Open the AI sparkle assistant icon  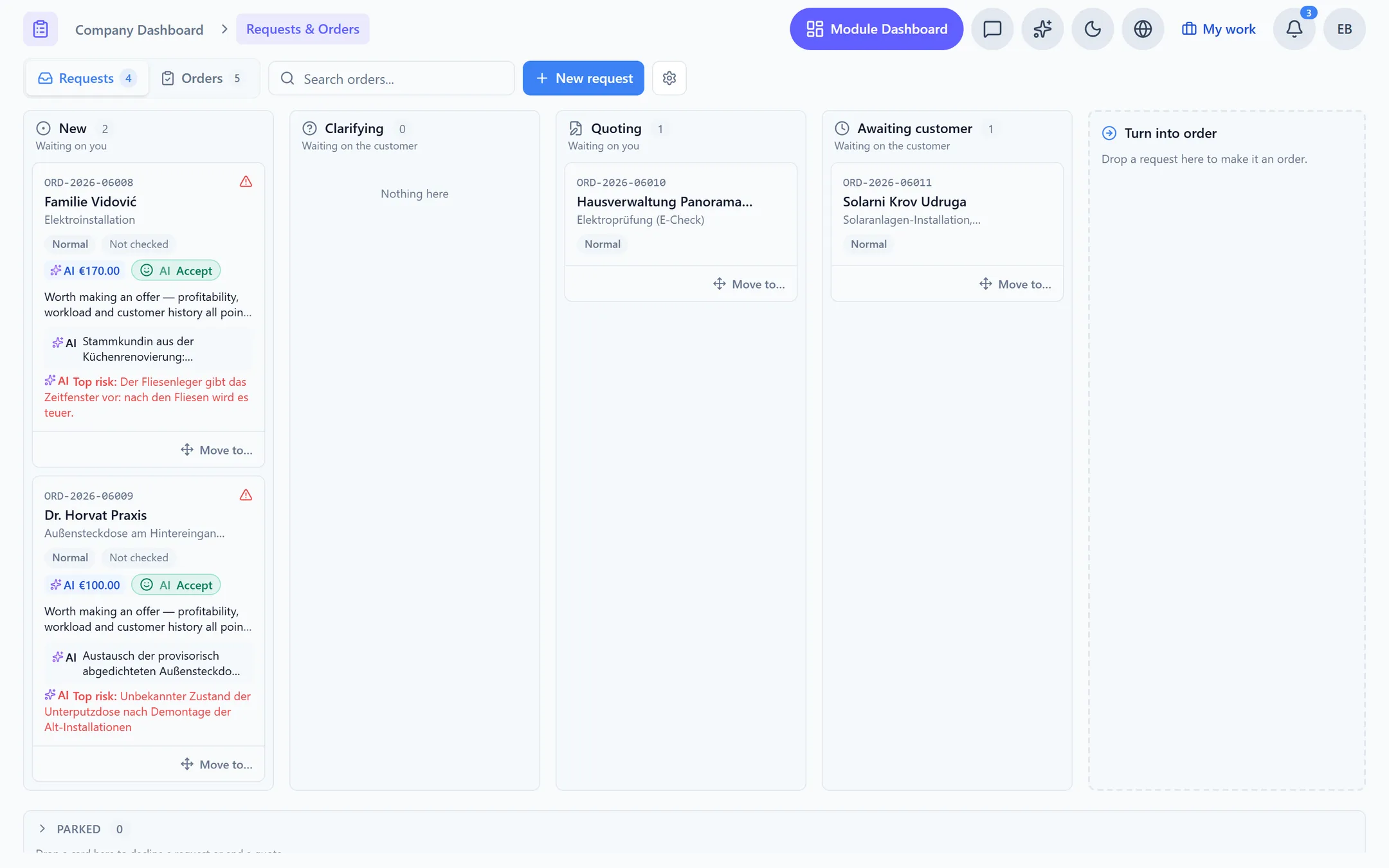(1042, 29)
